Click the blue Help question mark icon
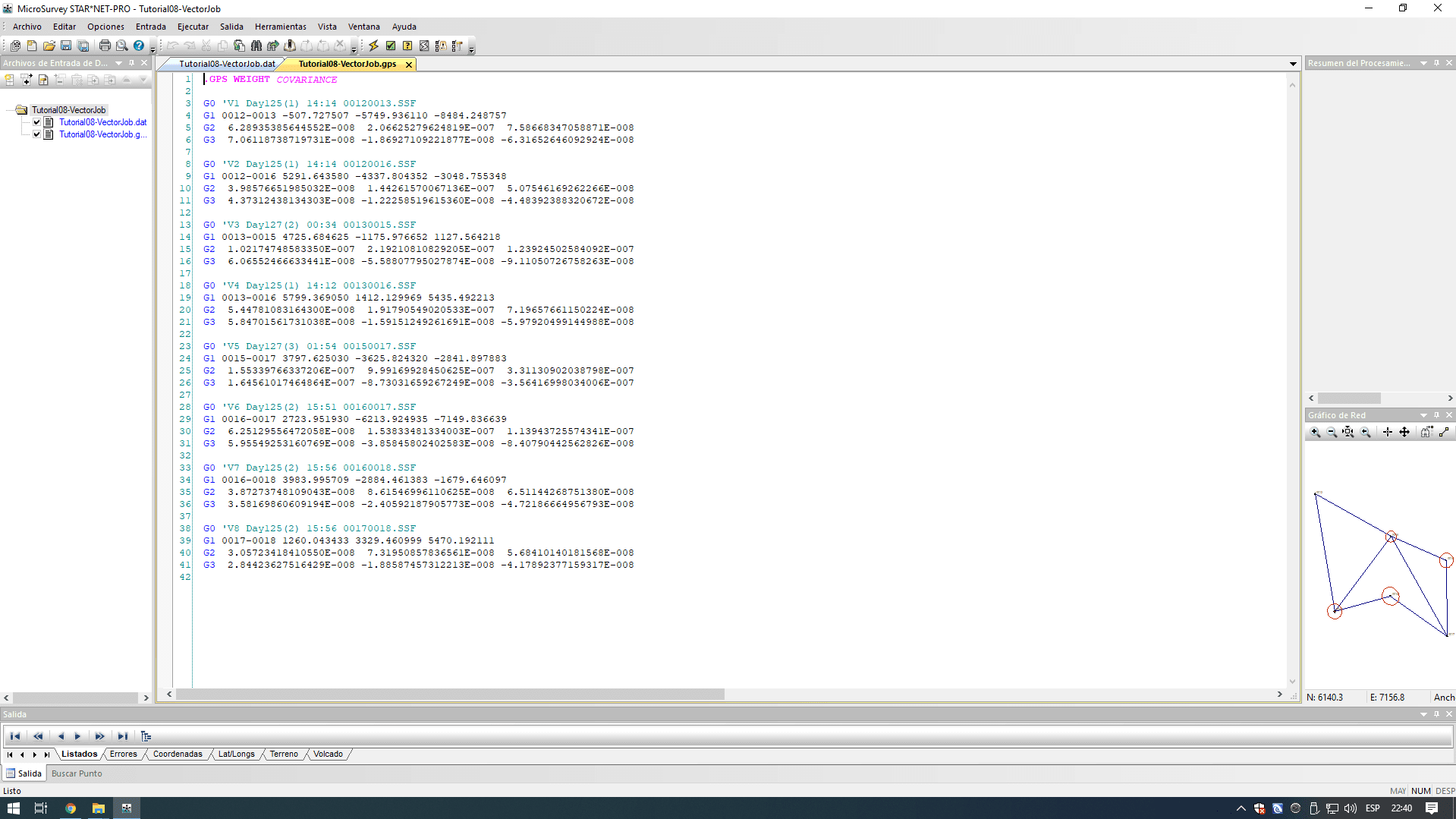Screen dimensions: 1456x819 (x=139, y=46)
